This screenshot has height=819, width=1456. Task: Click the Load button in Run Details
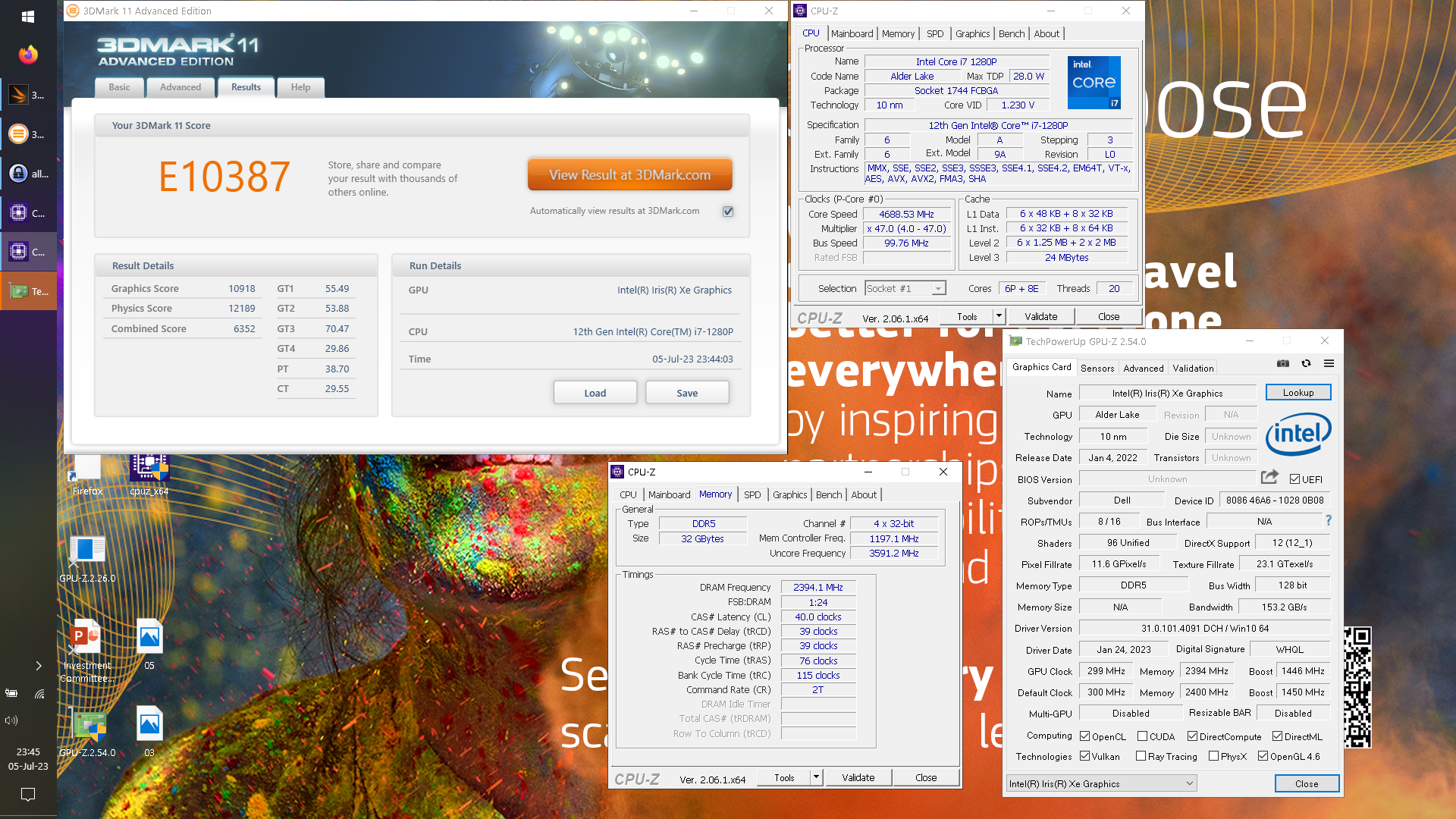[595, 393]
